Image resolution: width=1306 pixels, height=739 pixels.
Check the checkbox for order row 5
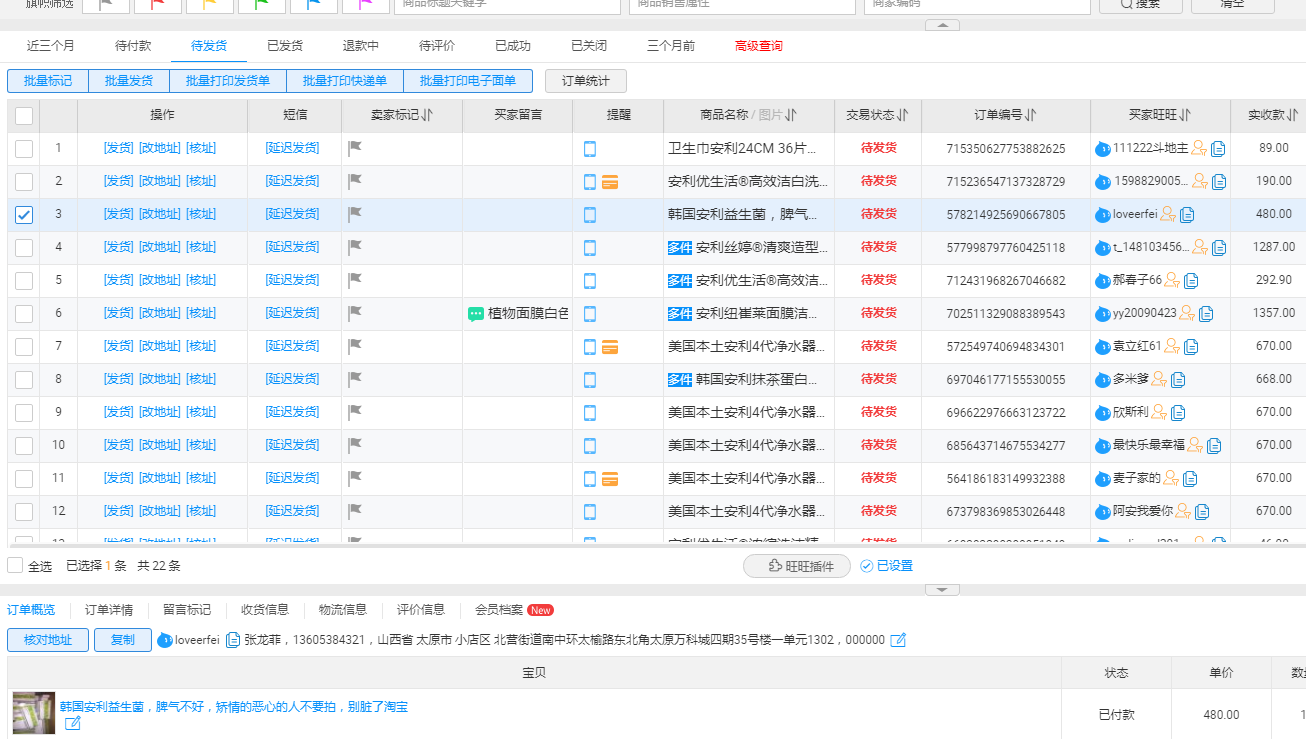24,281
